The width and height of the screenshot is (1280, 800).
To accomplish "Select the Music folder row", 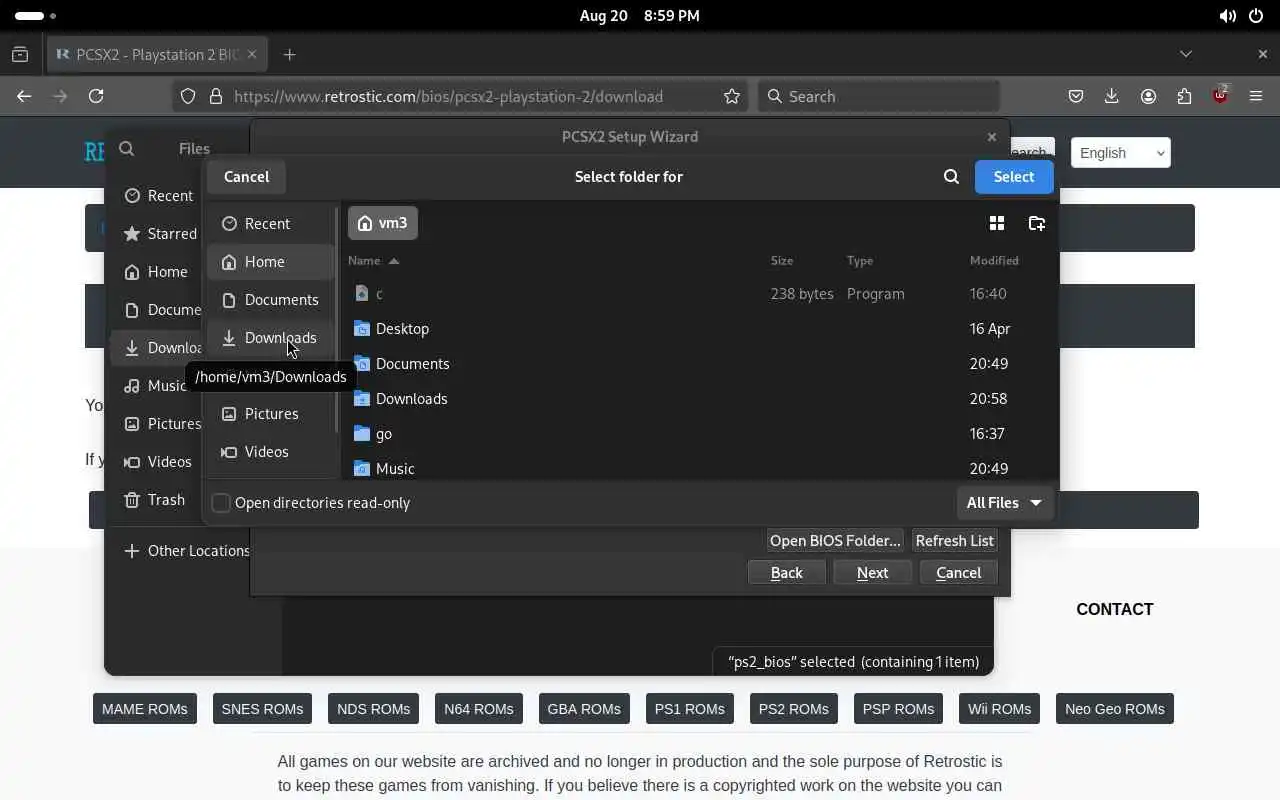I will tap(700, 467).
